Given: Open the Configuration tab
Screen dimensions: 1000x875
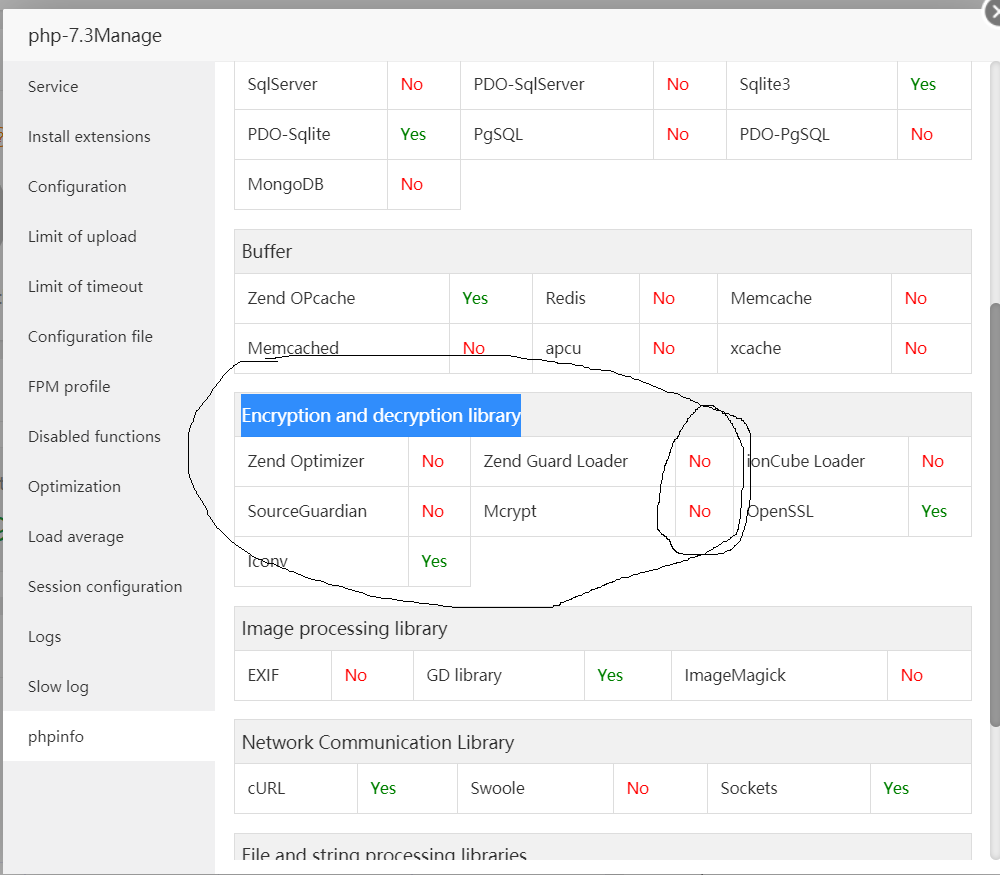Looking at the screenshot, I should click(77, 187).
